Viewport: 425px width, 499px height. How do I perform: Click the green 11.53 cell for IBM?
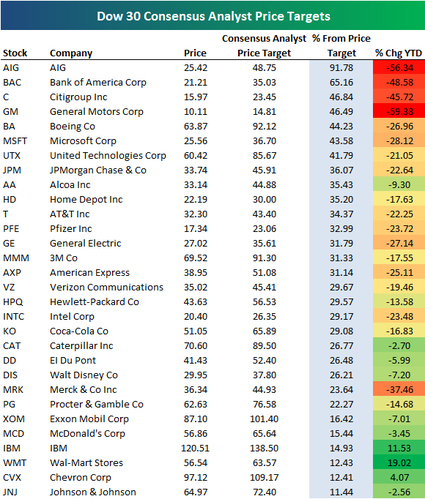coord(399,448)
